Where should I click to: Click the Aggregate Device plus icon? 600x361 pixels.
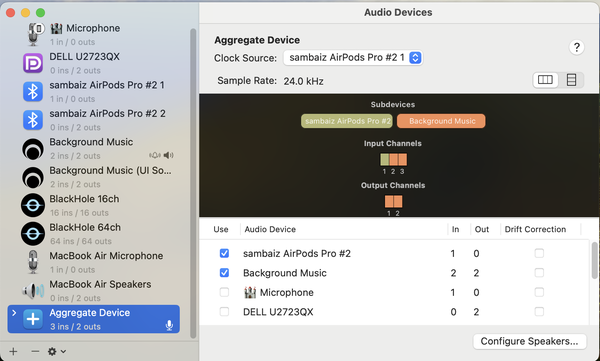[x=33, y=319]
